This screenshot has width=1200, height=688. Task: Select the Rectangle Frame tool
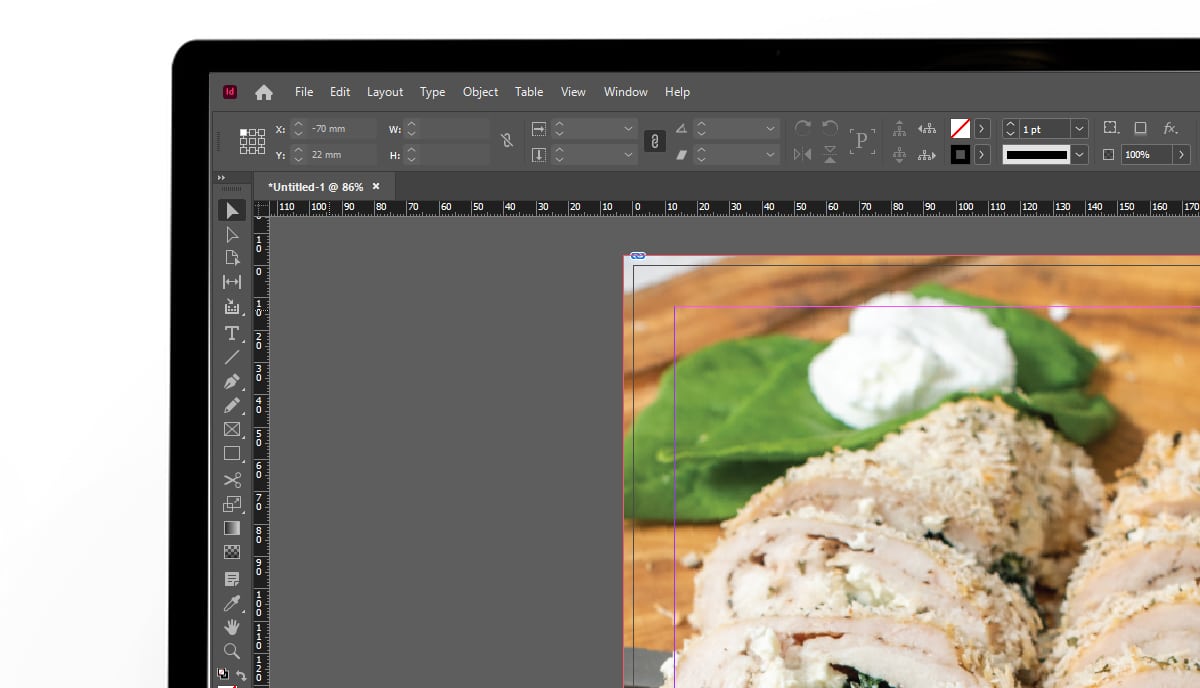click(x=232, y=429)
